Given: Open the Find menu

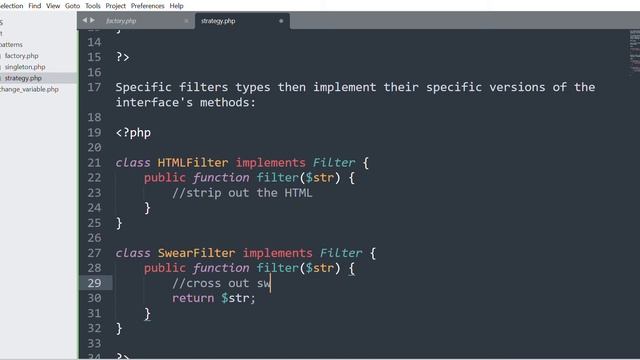Looking at the screenshot, I should [x=35, y=6].
